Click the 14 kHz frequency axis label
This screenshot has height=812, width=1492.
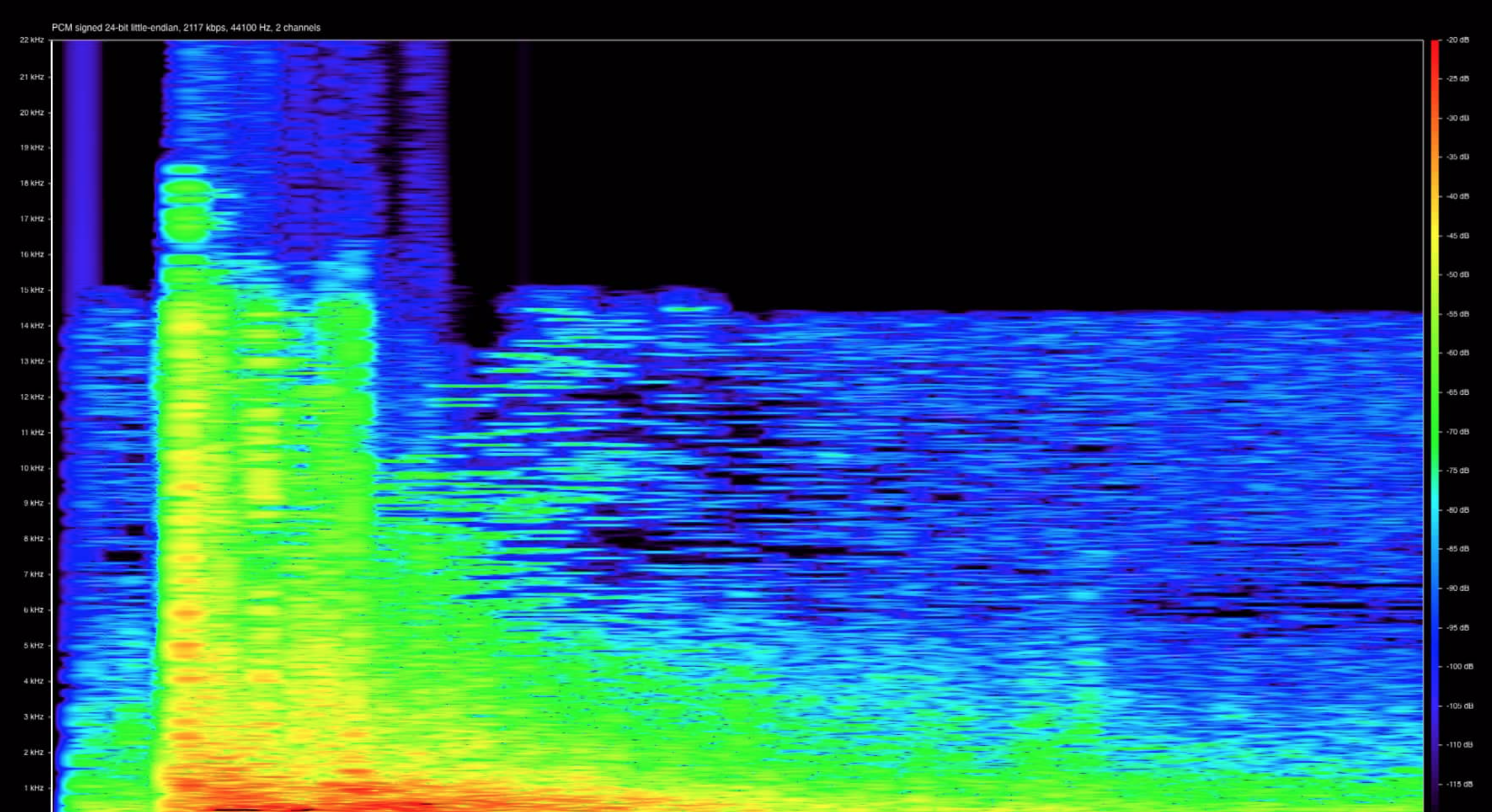coord(32,326)
